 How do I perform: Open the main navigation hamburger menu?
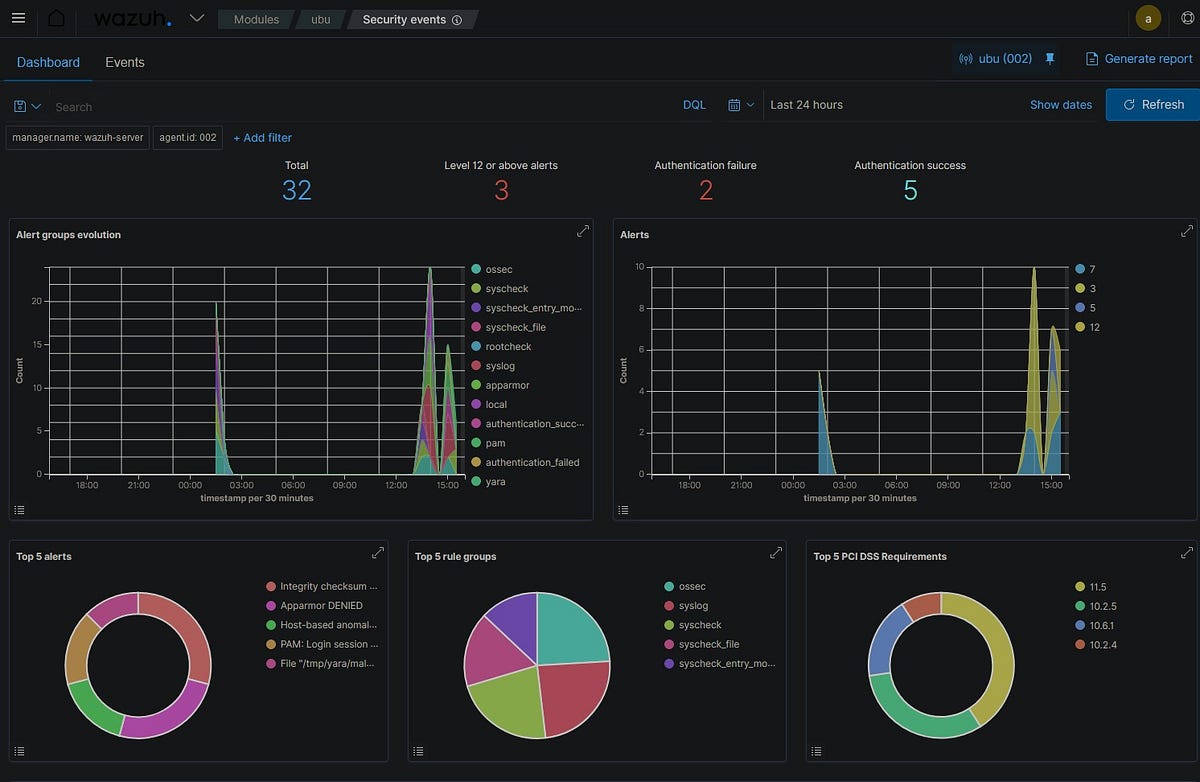18,18
